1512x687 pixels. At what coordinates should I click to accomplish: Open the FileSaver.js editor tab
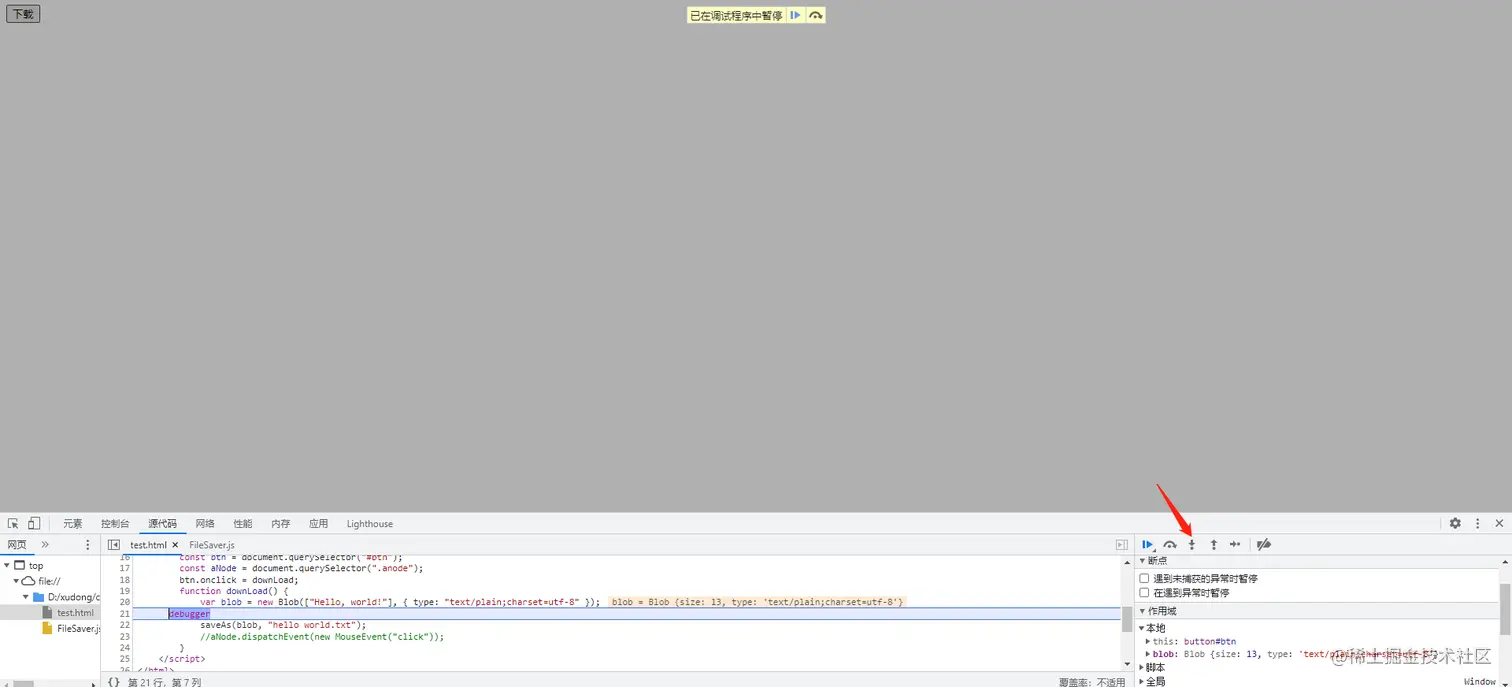[210, 545]
